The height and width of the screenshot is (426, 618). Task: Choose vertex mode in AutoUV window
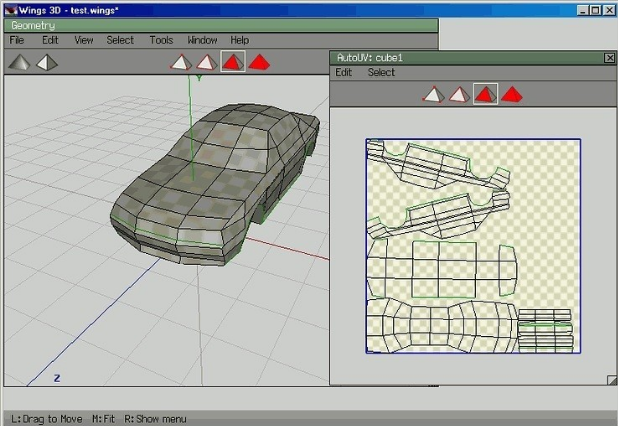[x=433, y=95]
